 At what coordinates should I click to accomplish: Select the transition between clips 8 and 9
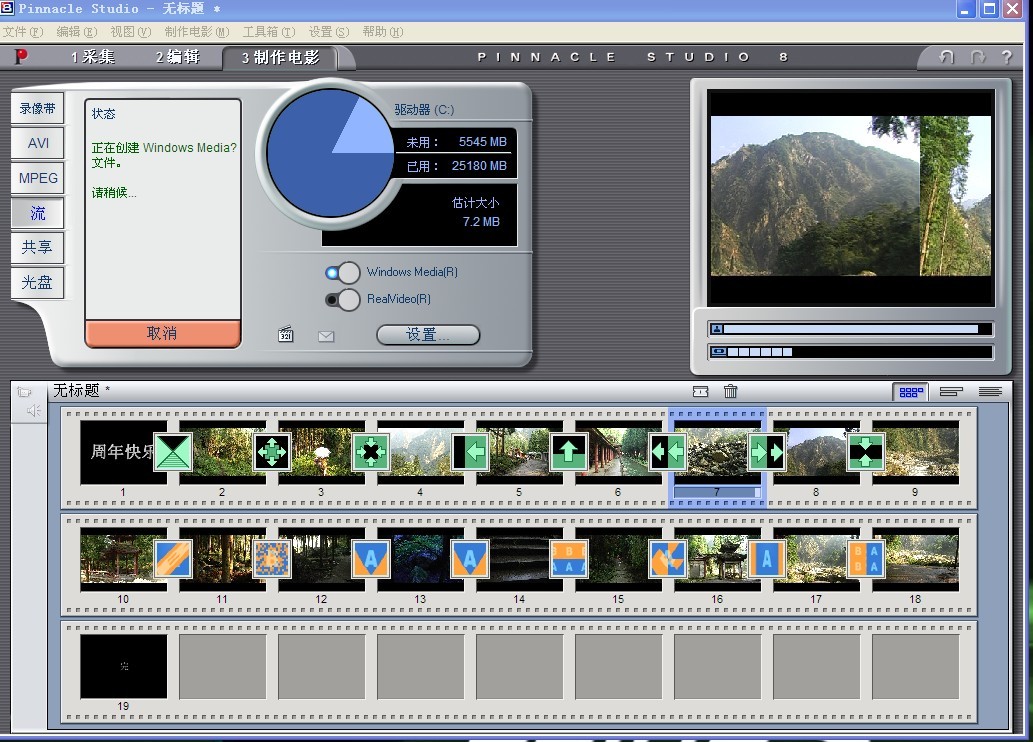pyautogui.click(x=866, y=452)
